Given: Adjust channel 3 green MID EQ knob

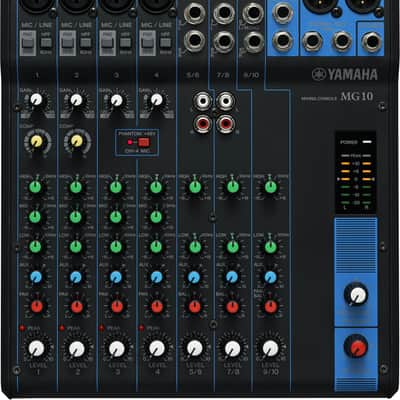Looking at the screenshot, I should click(116, 217).
